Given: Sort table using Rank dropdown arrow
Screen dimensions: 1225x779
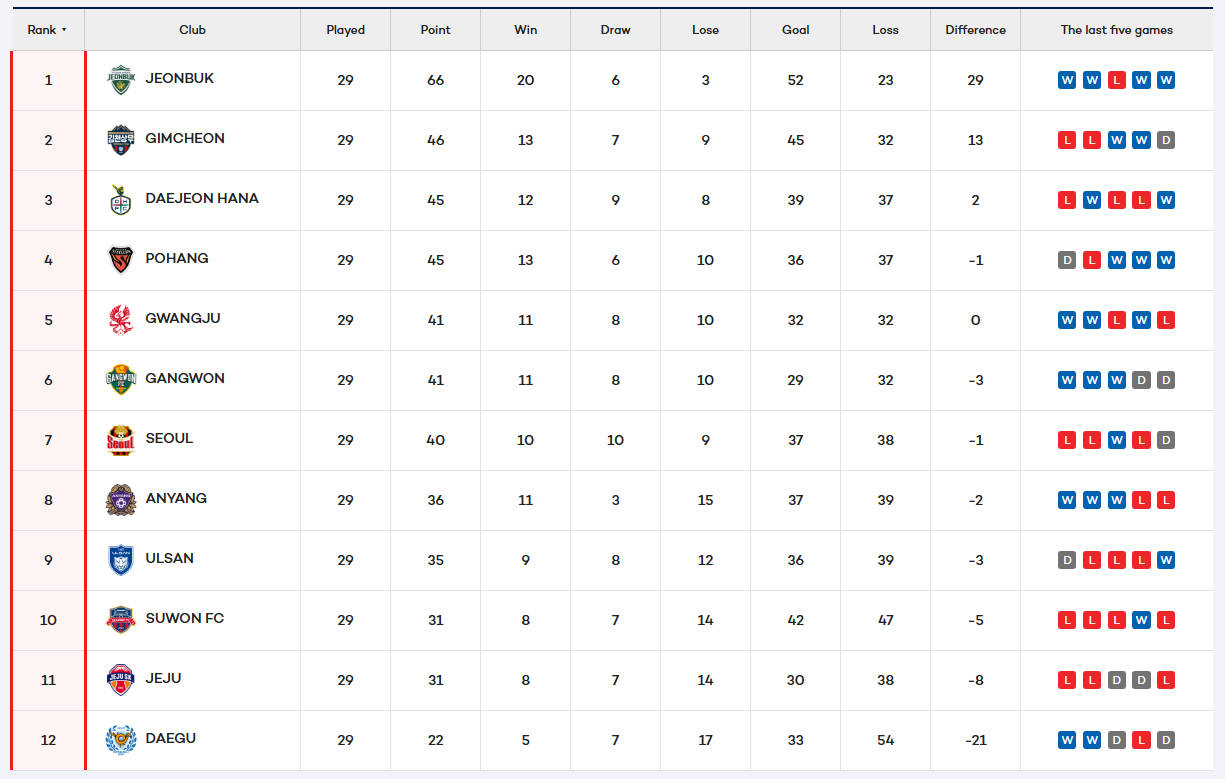Looking at the screenshot, I should 64,30.
